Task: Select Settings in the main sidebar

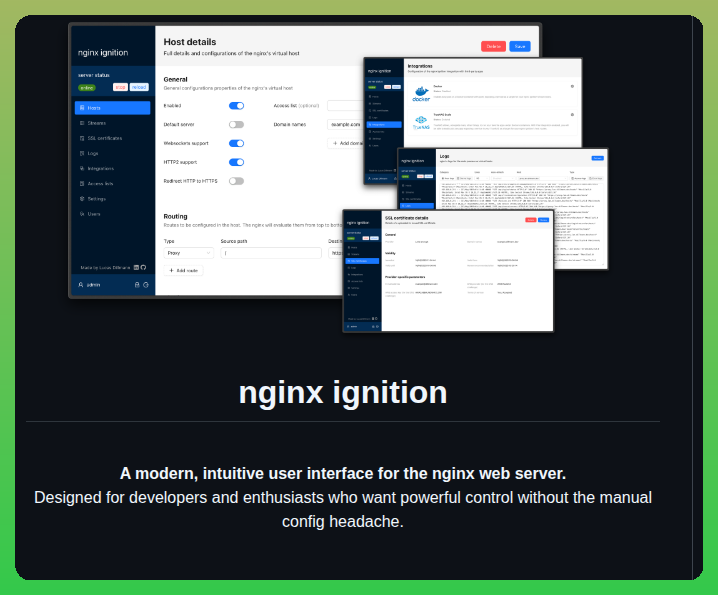Action: coord(113,199)
